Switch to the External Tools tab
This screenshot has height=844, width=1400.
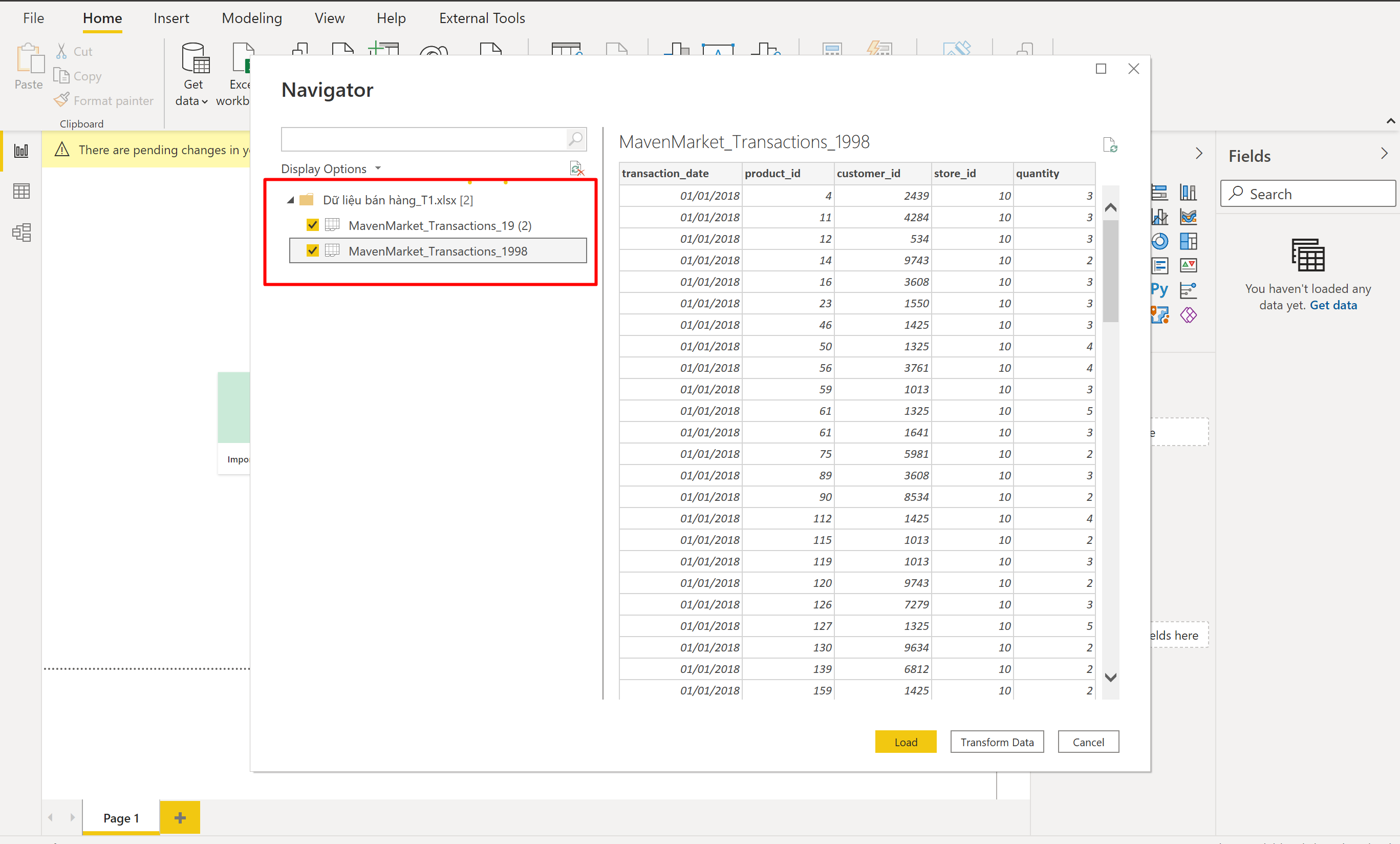pyautogui.click(x=482, y=18)
